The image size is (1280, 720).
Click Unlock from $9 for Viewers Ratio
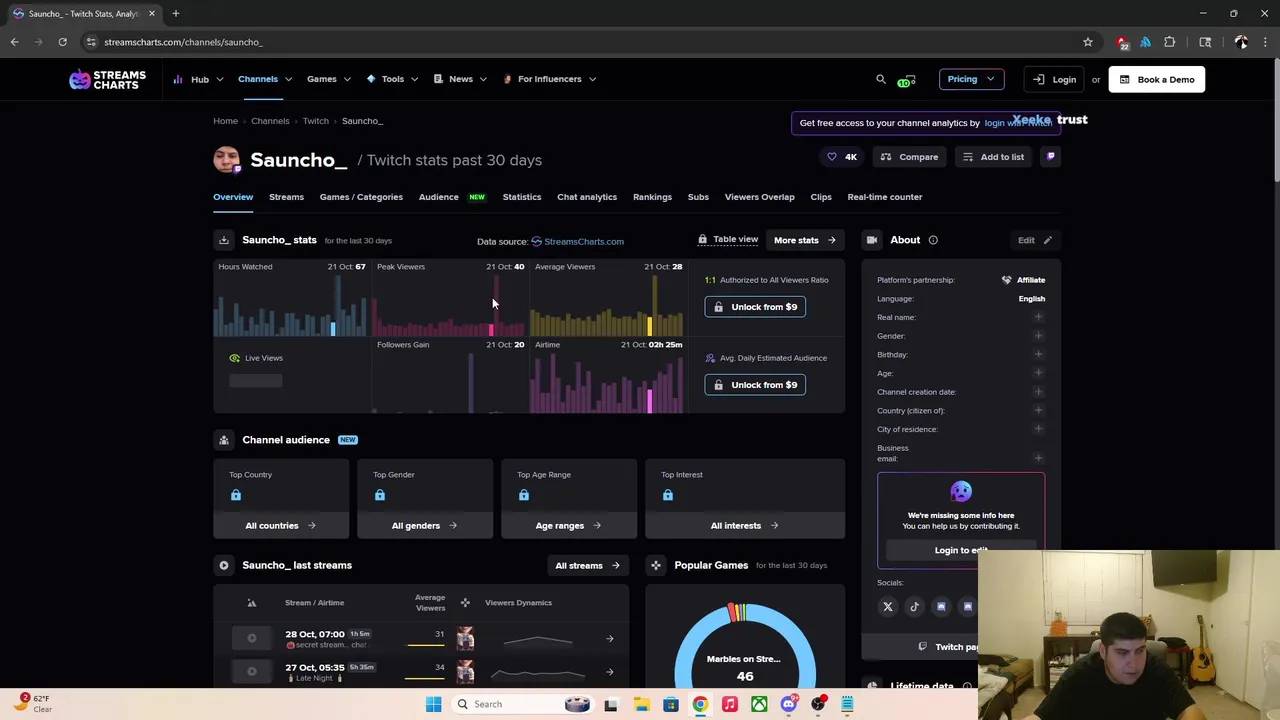[755, 307]
